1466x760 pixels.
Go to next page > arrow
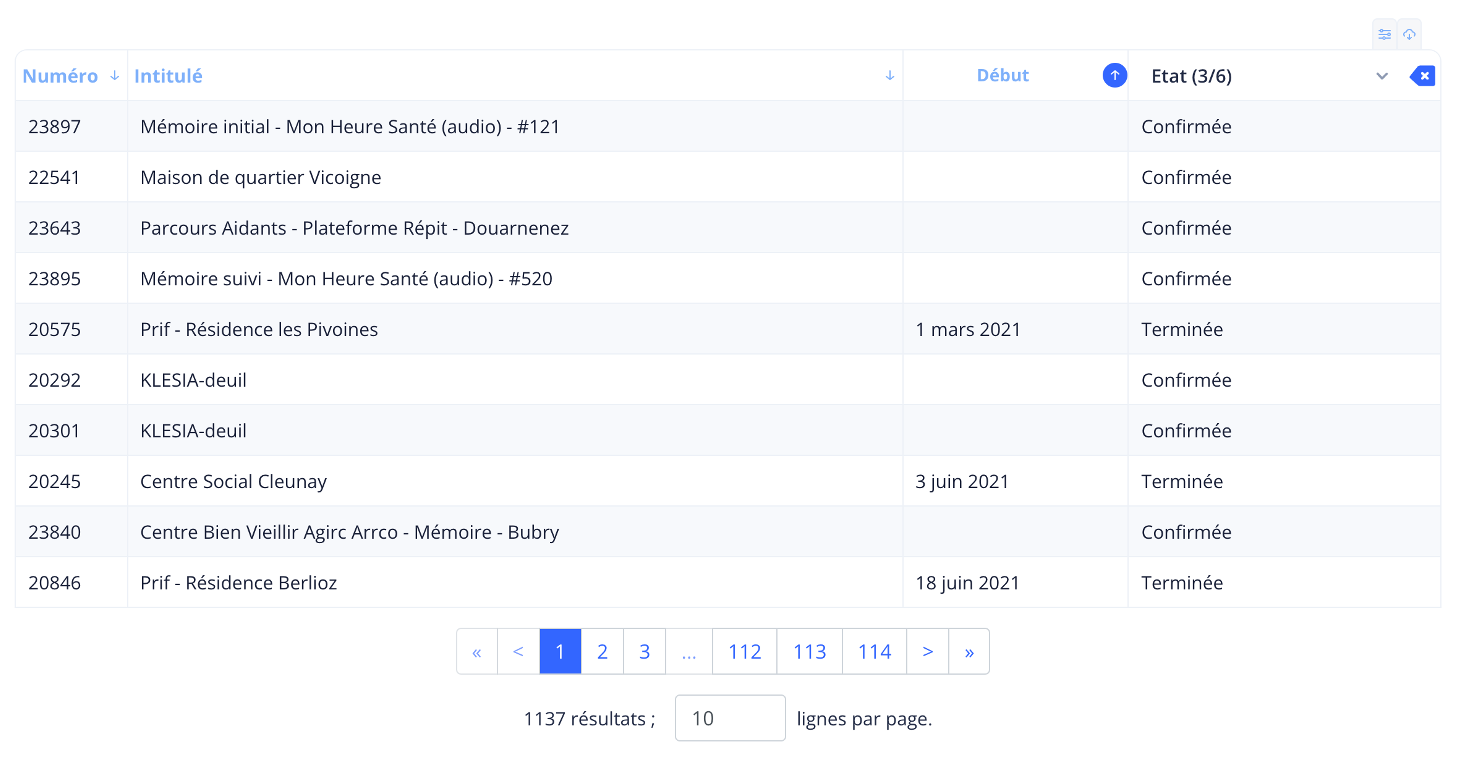point(927,652)
